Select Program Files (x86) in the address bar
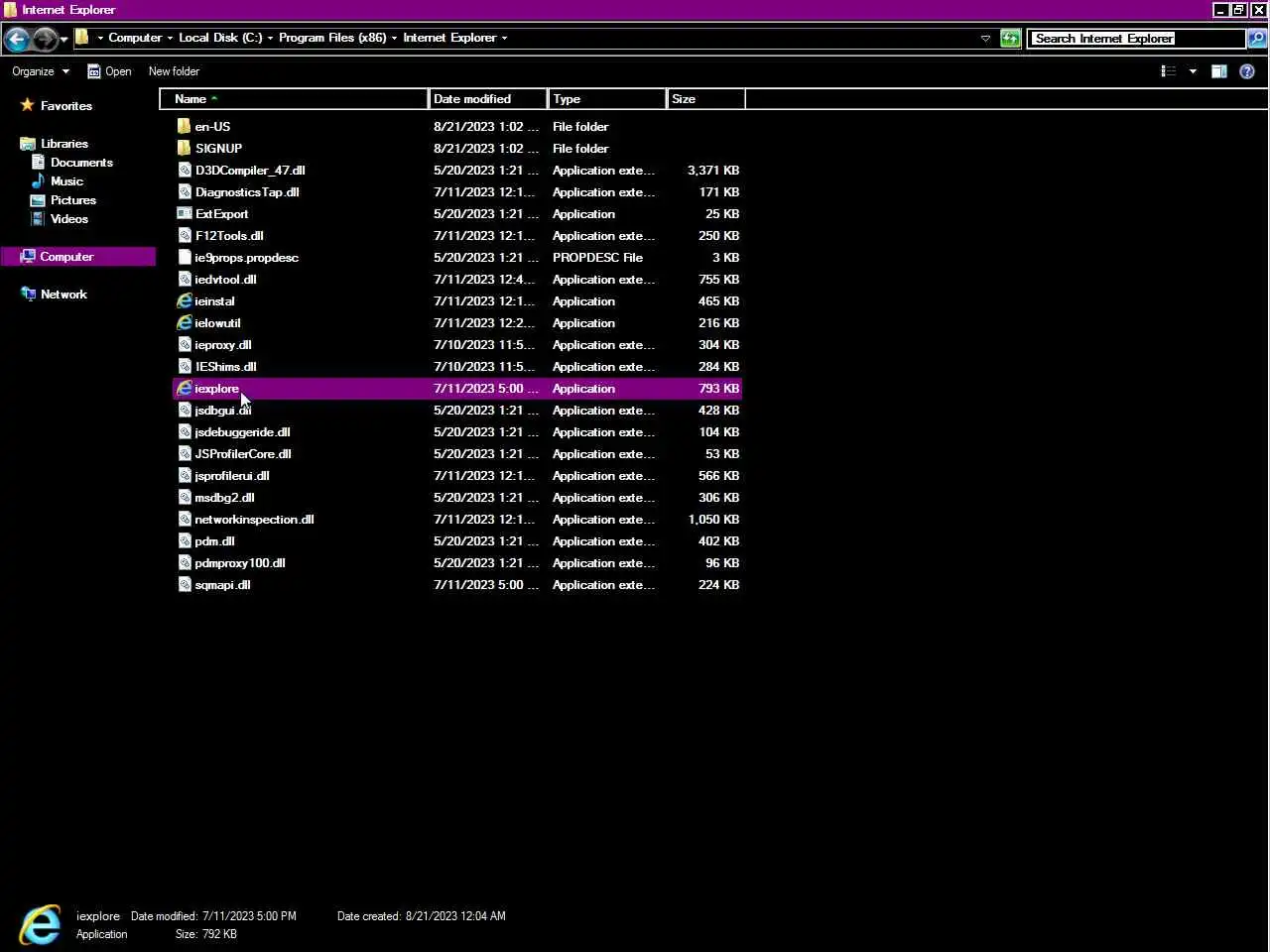This screenshot has height=952, width=1270. (x=332, y=38)
